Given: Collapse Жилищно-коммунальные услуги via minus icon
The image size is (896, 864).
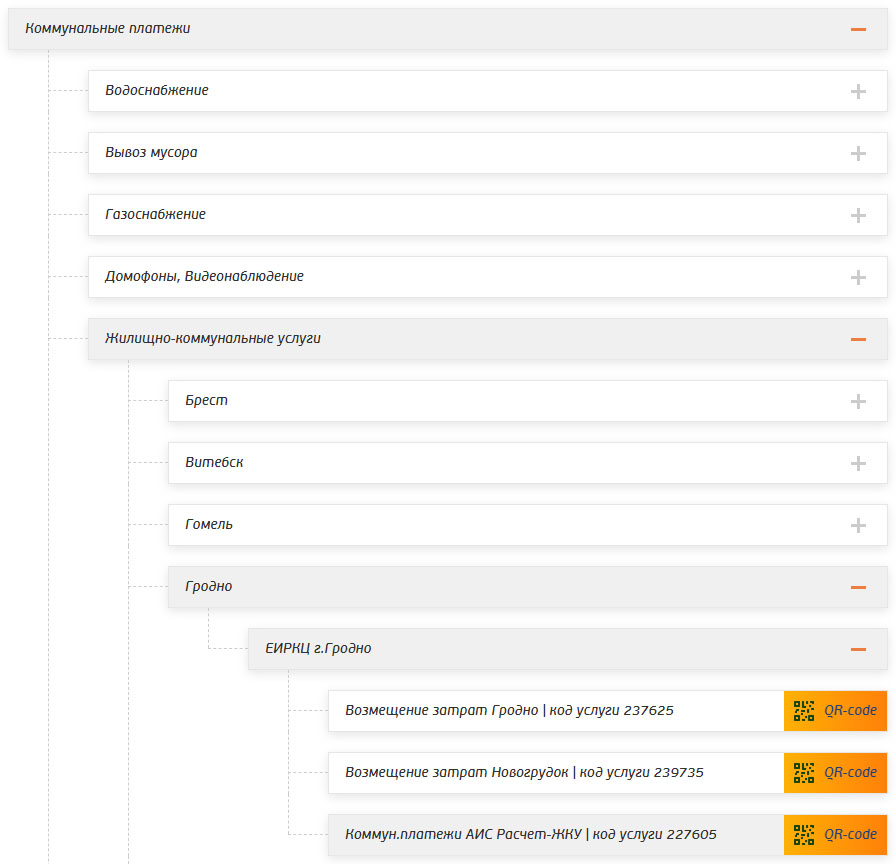Looking at the screenshot, I should click(858, 339).
